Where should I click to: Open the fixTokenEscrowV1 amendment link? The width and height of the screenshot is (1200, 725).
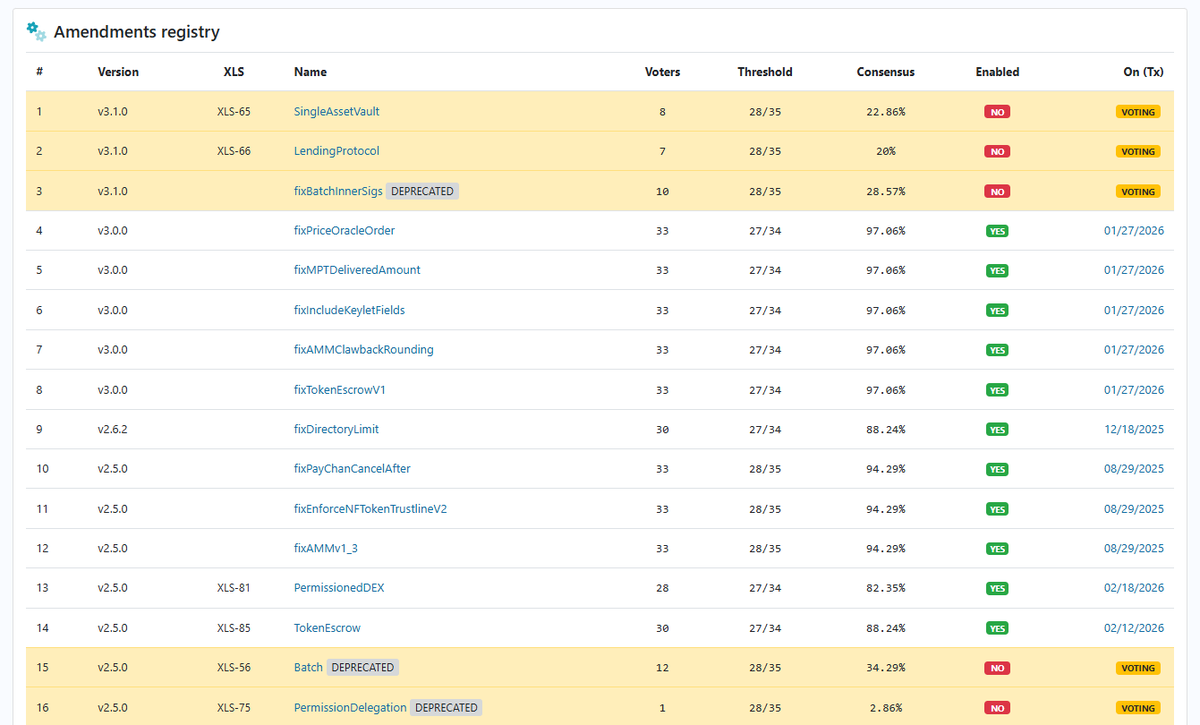pos(340,390)
